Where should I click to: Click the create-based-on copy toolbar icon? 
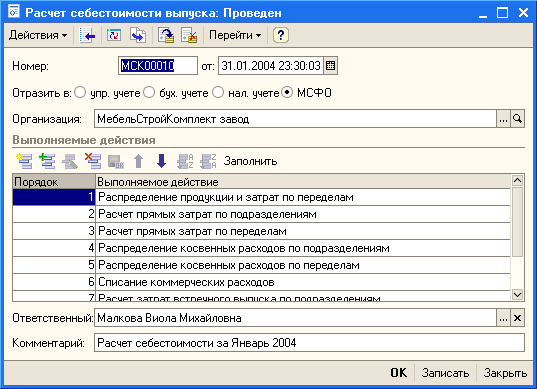click(x=138, y=35)
